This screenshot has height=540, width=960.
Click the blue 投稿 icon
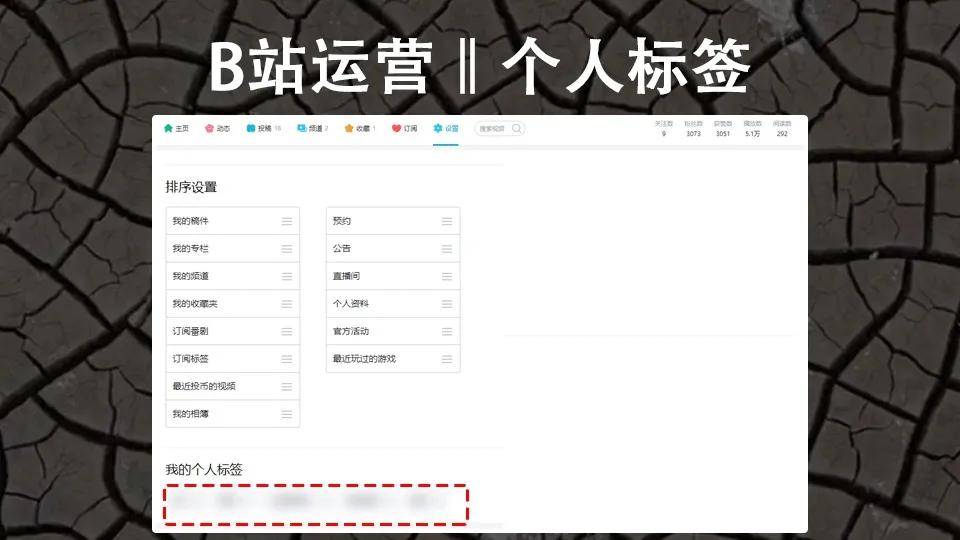[251, 128]
